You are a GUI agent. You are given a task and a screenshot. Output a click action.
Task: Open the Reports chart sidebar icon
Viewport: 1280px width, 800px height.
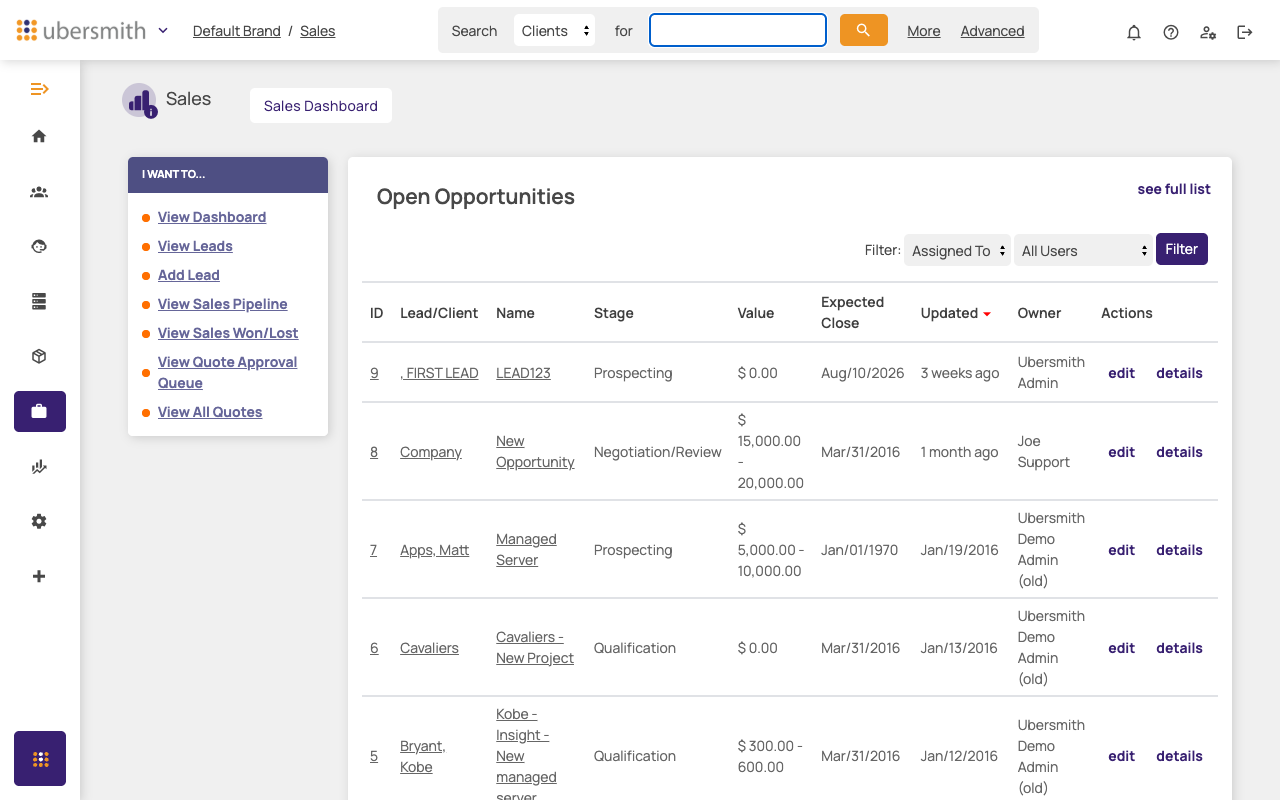(39, 466)
